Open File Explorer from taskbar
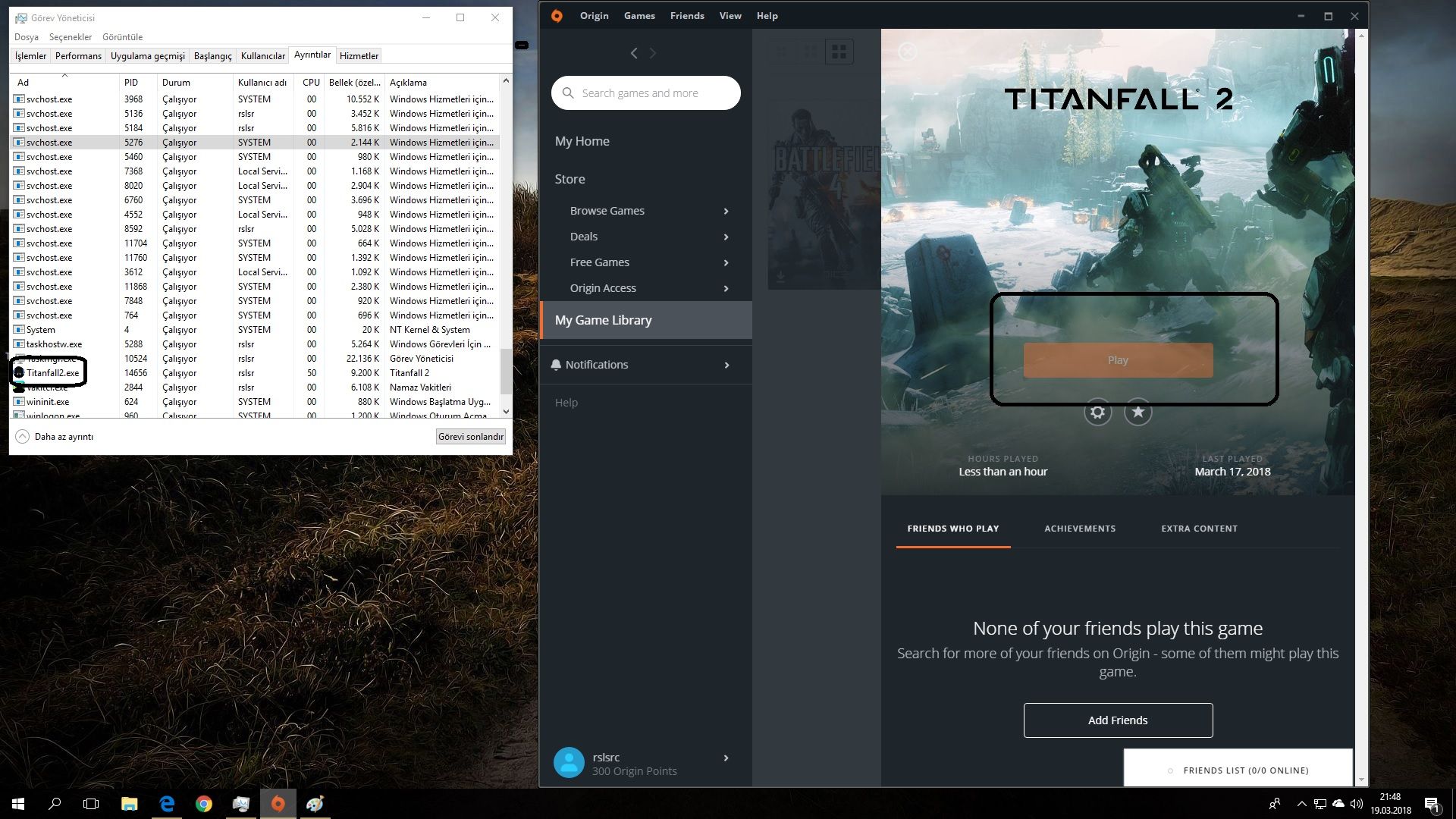This screenshot has height=819, width=1456. point(129,804)
